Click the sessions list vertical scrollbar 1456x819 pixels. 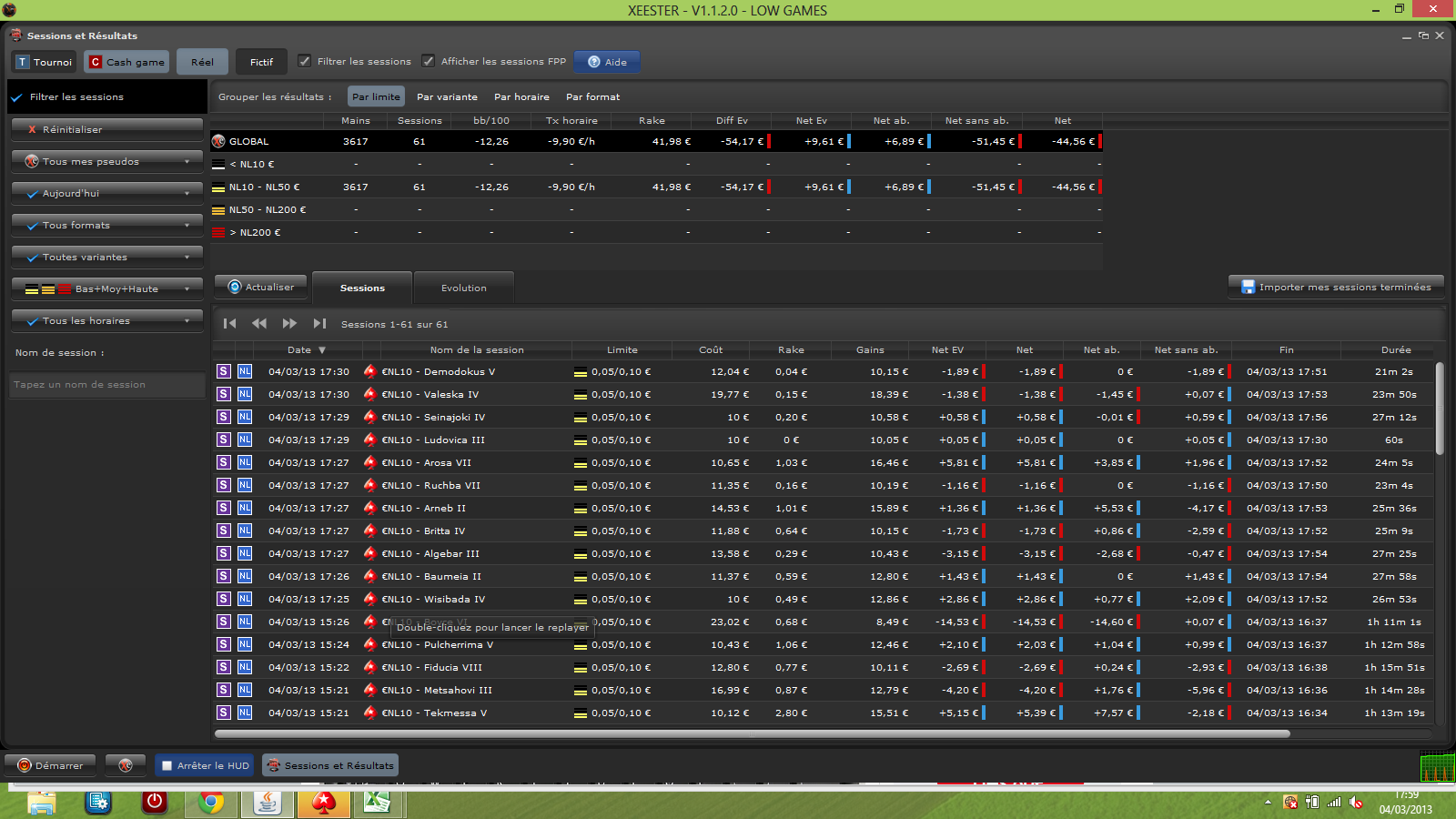1440,409
